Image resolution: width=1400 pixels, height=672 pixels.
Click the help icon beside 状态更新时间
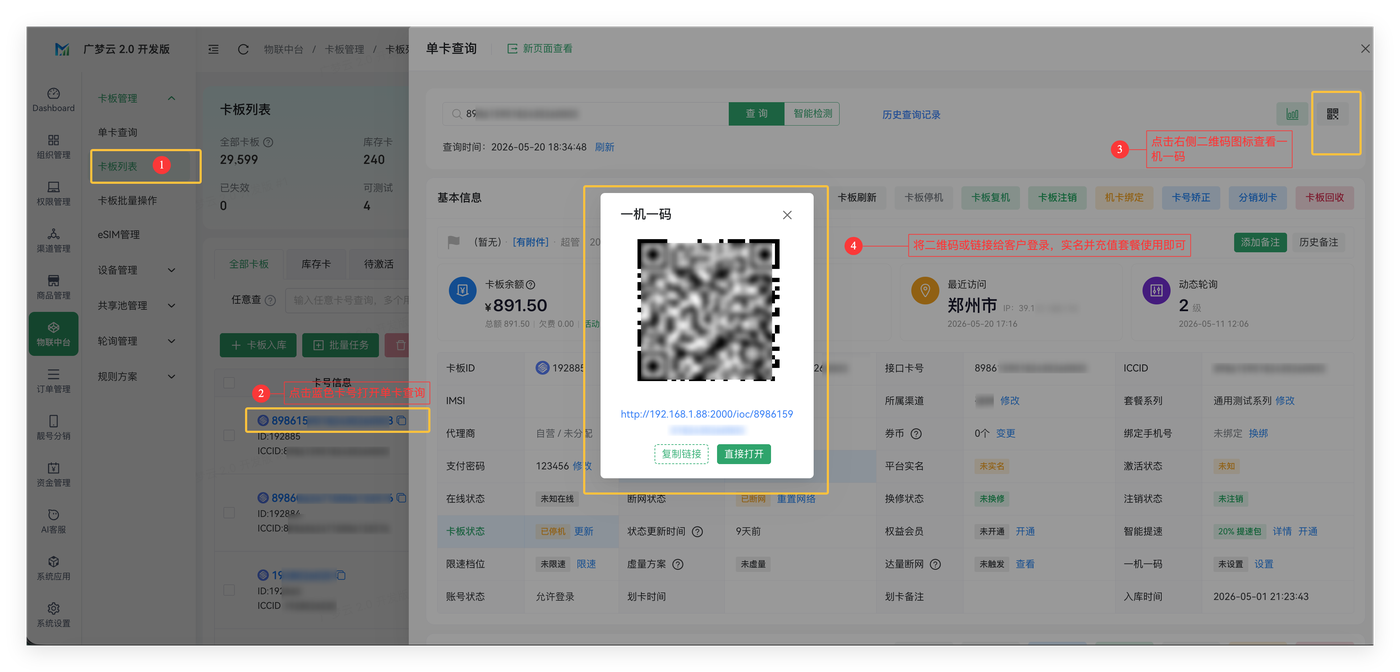click(x=697, y=532)
